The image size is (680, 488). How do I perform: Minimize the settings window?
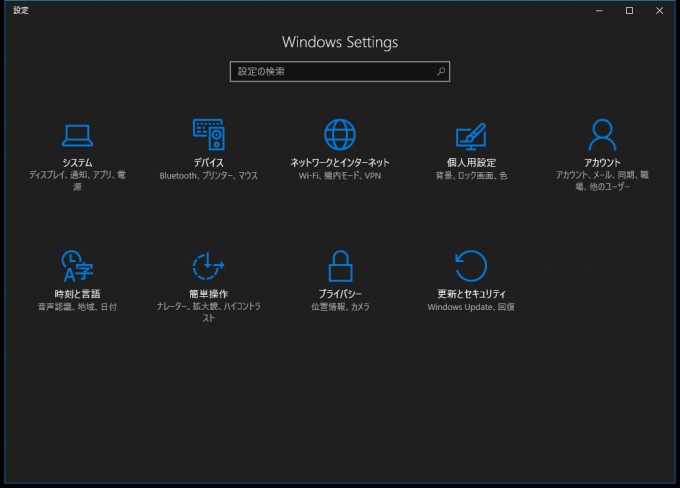point(599,10)
